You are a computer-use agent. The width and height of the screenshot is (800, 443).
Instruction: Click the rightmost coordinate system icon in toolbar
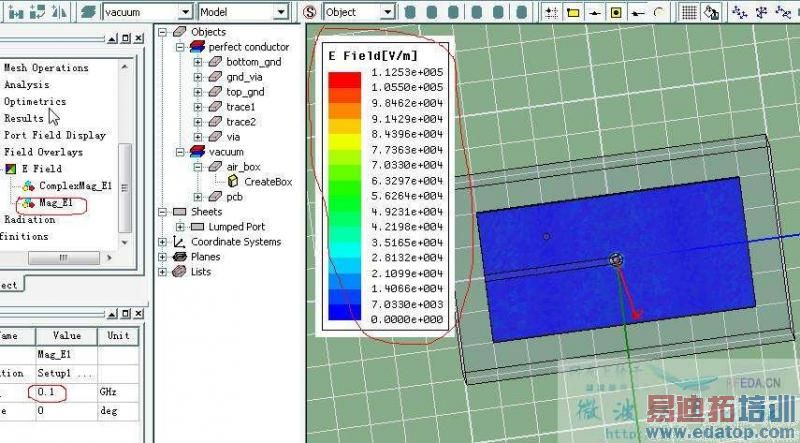point(783,12)
